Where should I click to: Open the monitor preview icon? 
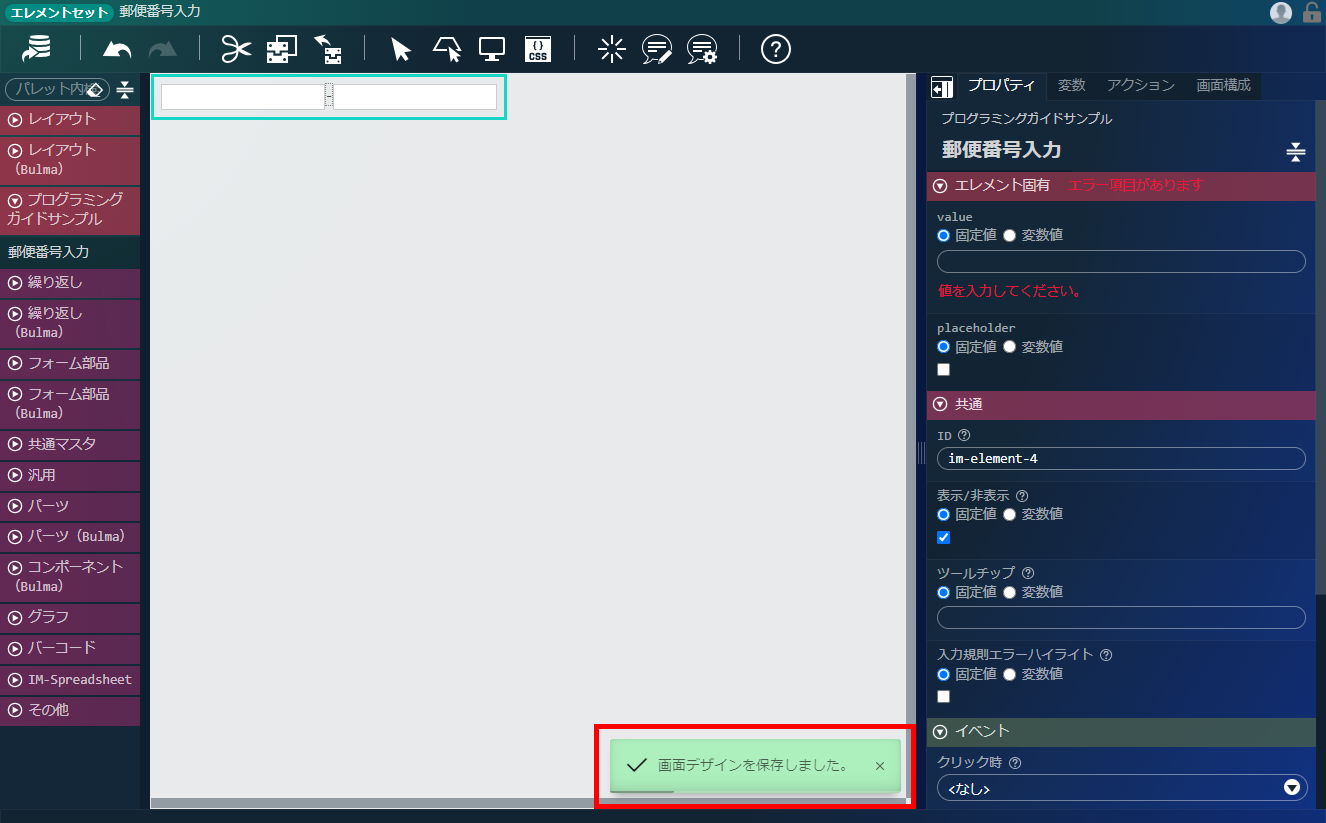coord(492,48)
